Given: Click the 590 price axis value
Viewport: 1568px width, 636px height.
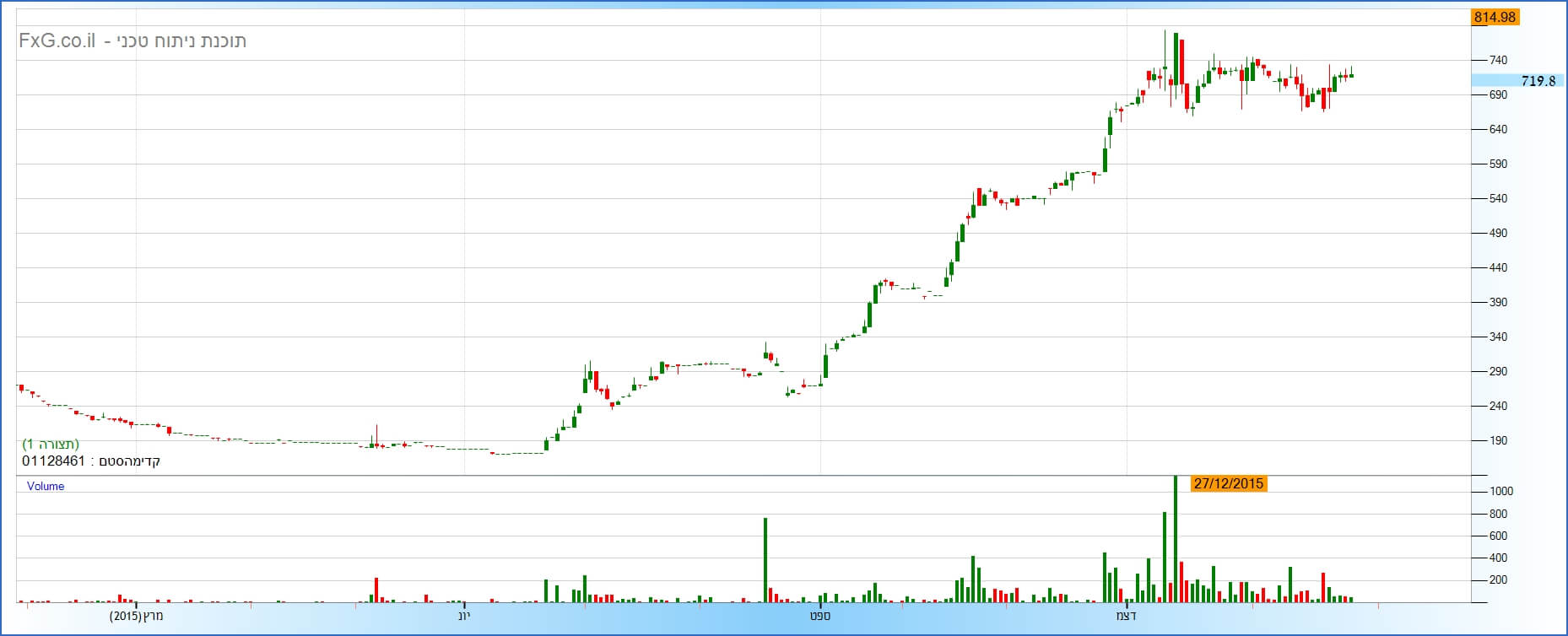Looking at the screenshot, I should pos(1498,164).
